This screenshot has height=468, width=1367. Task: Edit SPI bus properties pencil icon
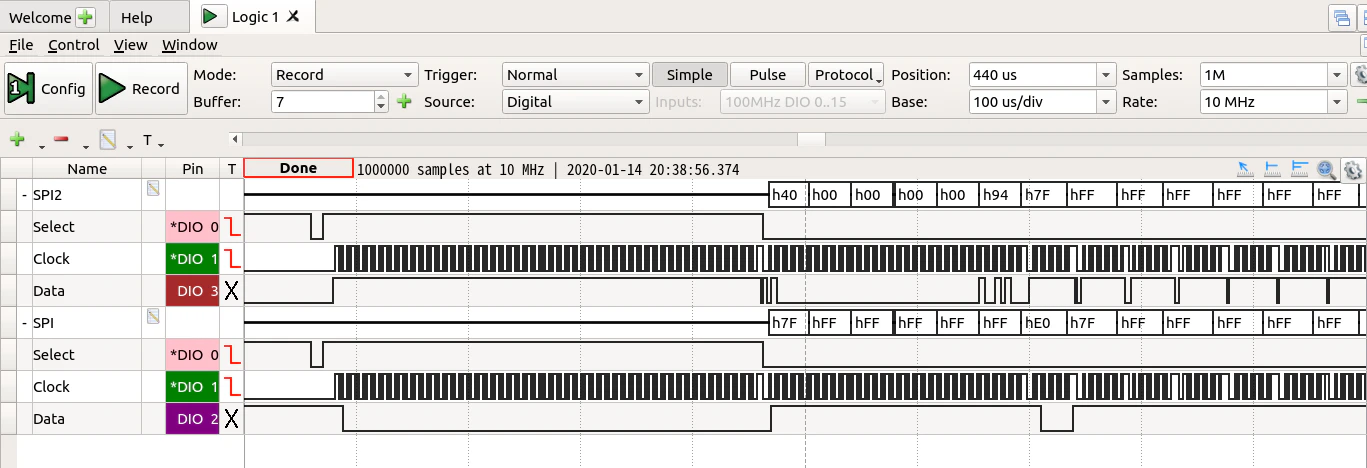(153, 316)
